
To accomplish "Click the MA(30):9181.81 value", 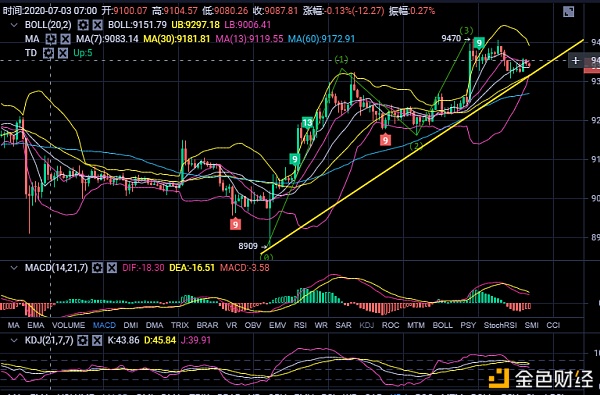I will point(177,39).
